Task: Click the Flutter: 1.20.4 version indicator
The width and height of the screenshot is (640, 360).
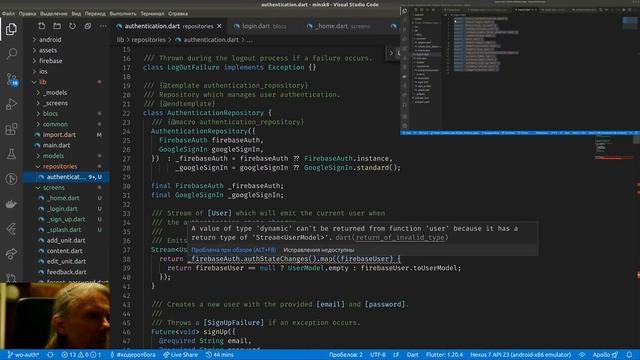Action: click(444, 355)
